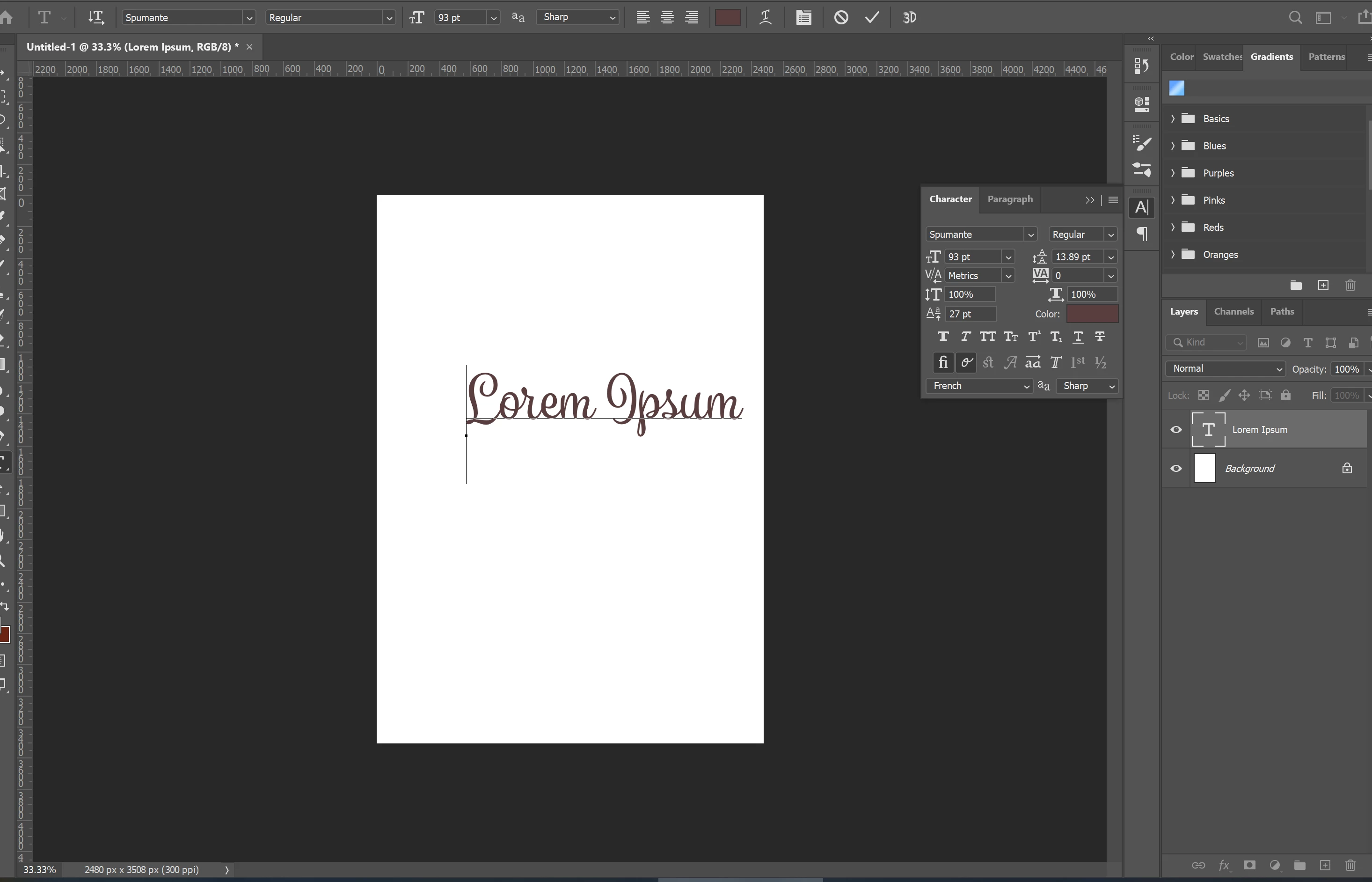Center align the text
Viewport: 1372px width, 882px height.
667,17
